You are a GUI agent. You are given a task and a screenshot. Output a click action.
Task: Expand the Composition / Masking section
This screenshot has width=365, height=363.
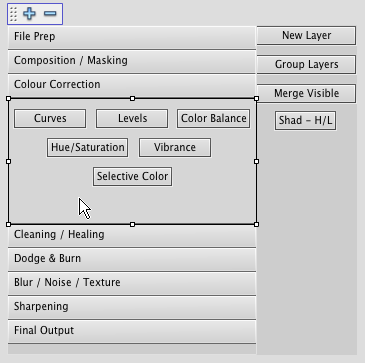tap(132, 61)
